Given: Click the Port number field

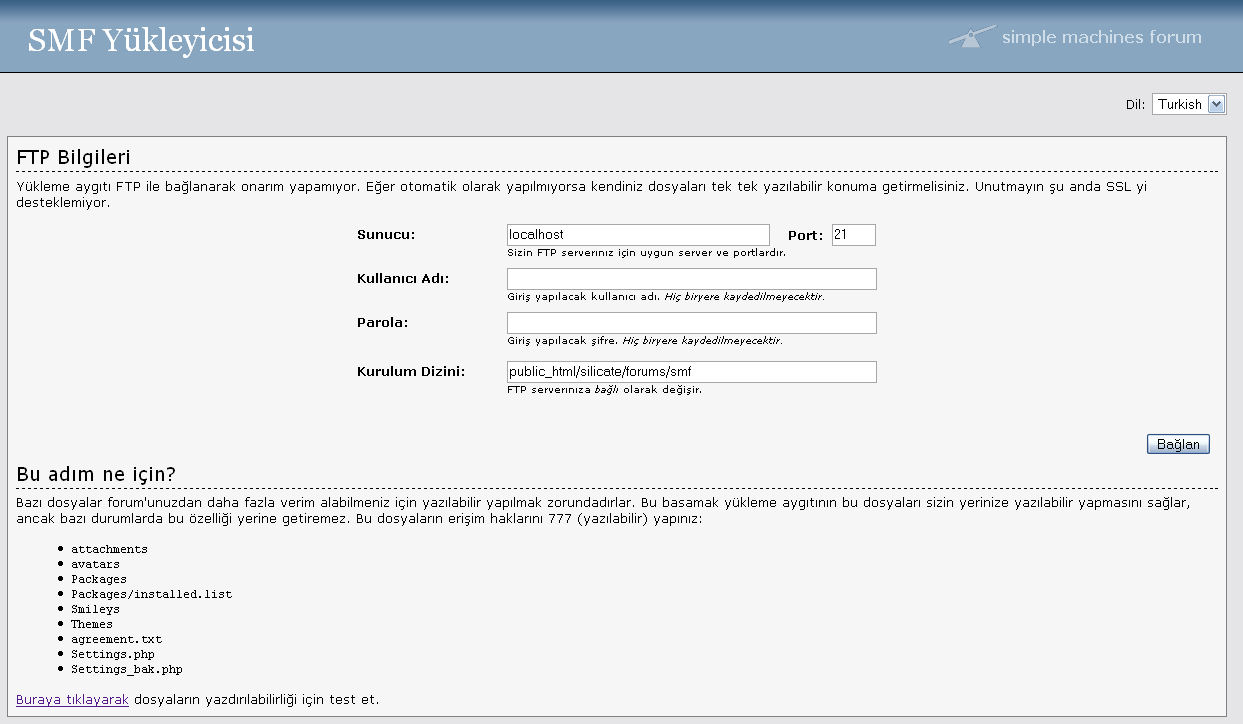Looking at the screenshot, I should pyautogui.click(x=854, y=235).
